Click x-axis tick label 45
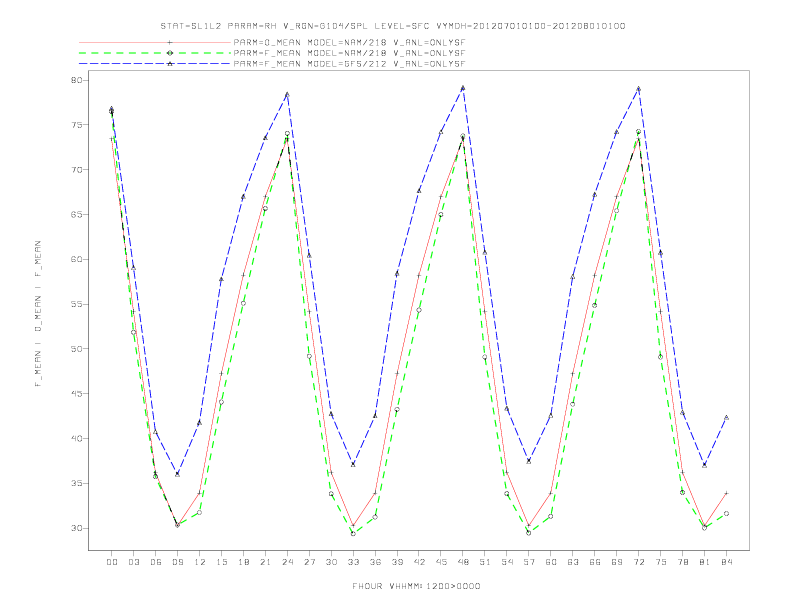Screen dimensions: 792x612 [441, 562]
